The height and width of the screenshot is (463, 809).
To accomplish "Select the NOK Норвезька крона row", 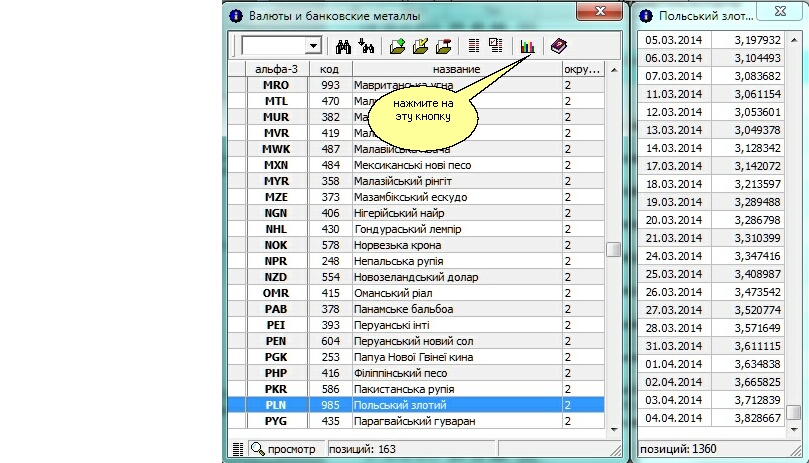I will [416, 245].
